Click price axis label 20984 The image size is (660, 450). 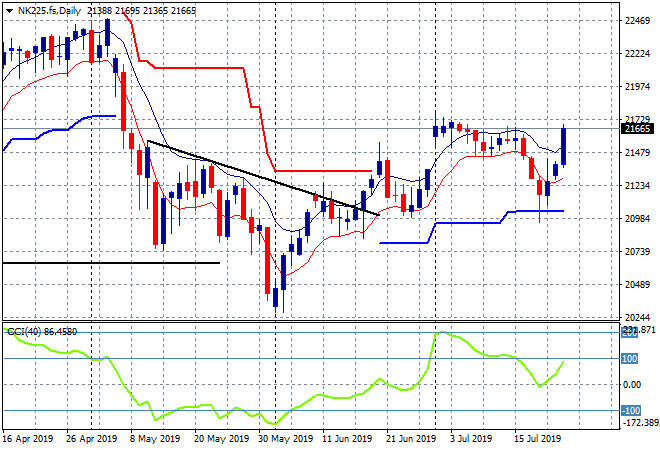click(x=637, y=218)
